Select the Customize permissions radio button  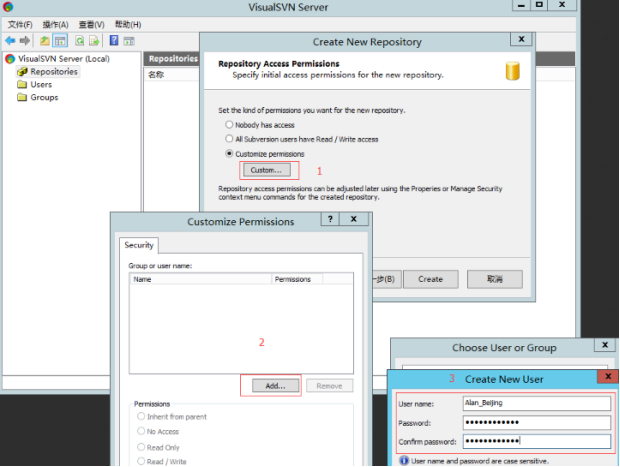[x=229, y=153]
